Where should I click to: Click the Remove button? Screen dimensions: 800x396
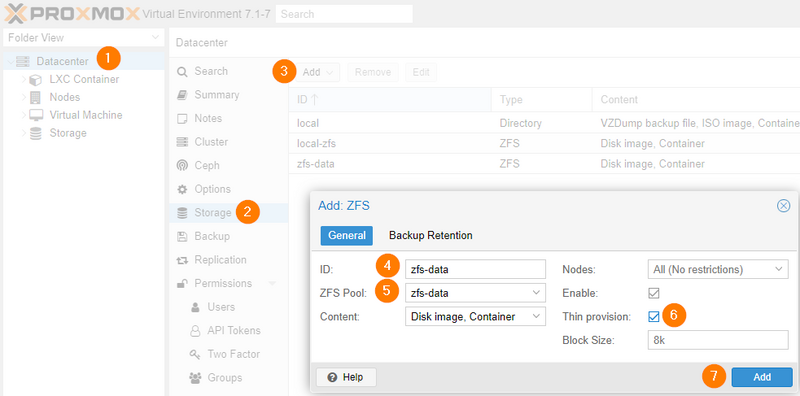[372, 72]
